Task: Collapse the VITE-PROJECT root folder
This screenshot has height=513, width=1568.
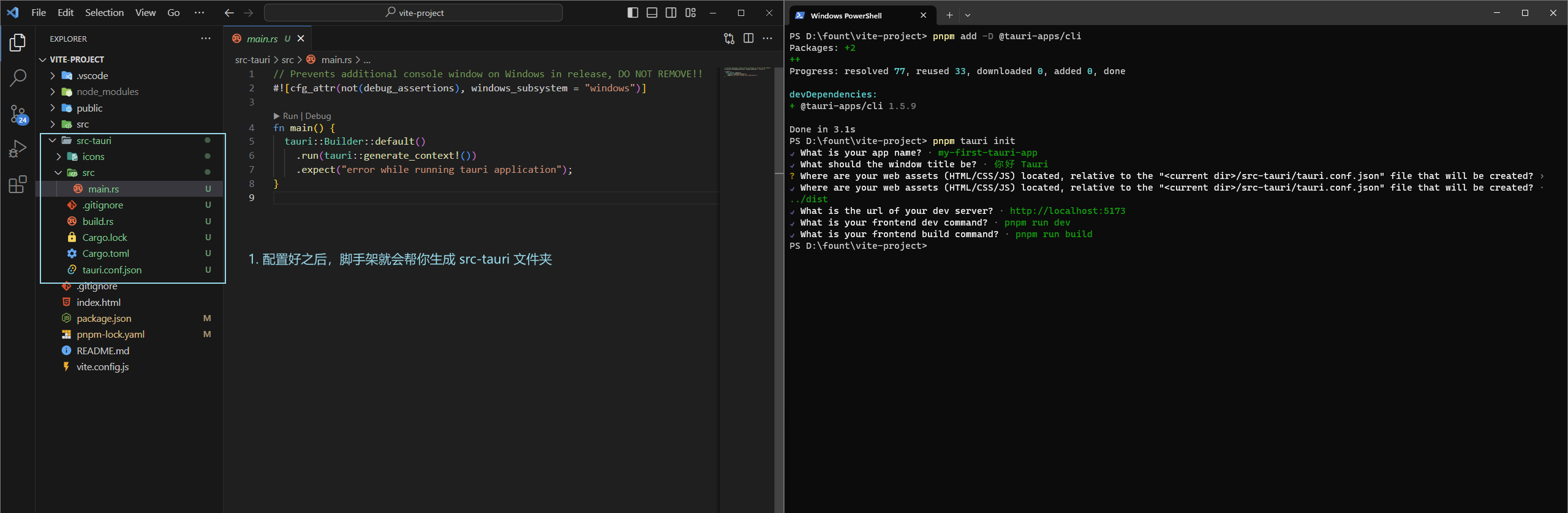Action: [130, 59]
